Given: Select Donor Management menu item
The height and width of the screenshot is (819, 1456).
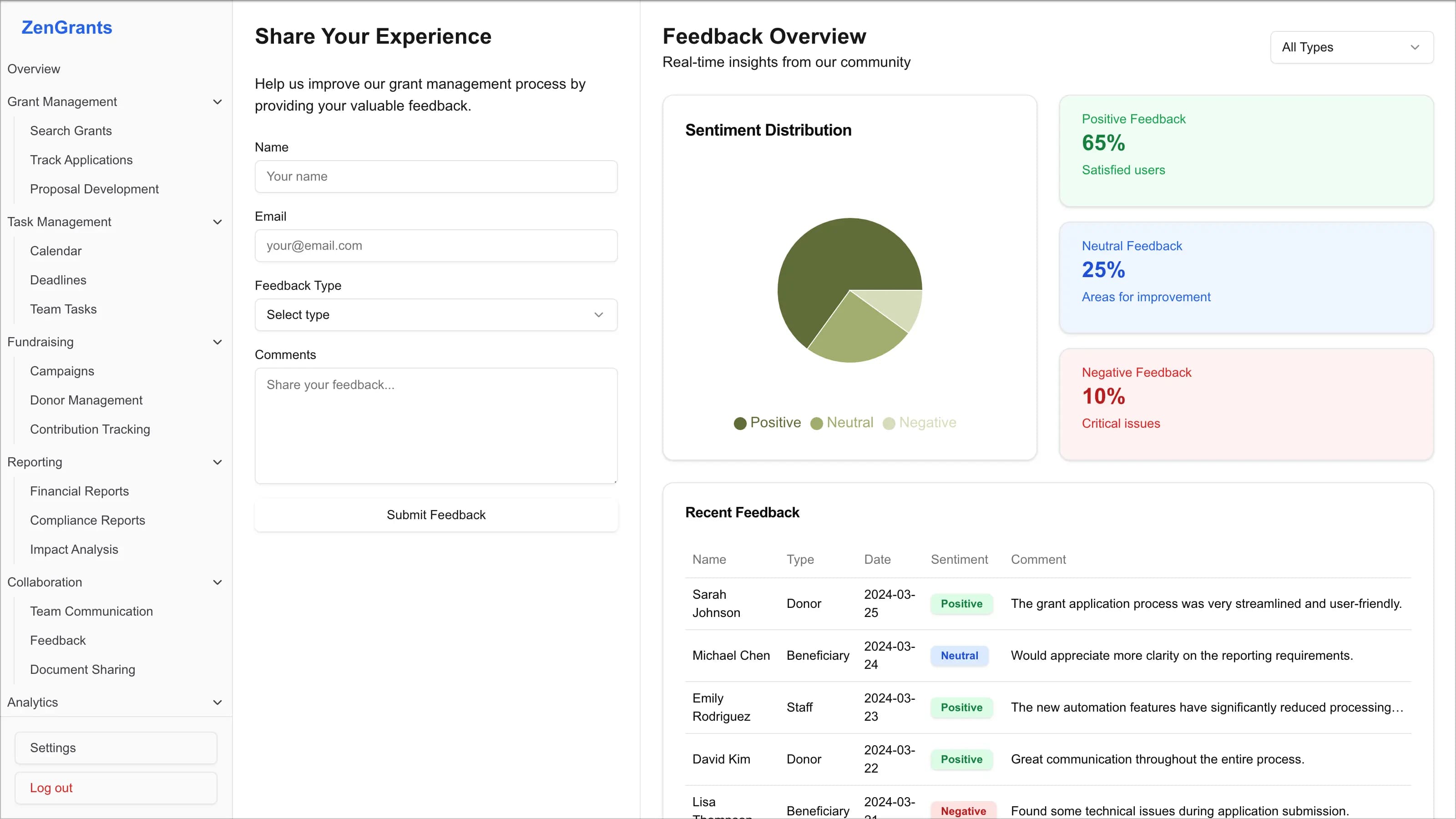Looking at the screenshot, I should click(86, 400).
